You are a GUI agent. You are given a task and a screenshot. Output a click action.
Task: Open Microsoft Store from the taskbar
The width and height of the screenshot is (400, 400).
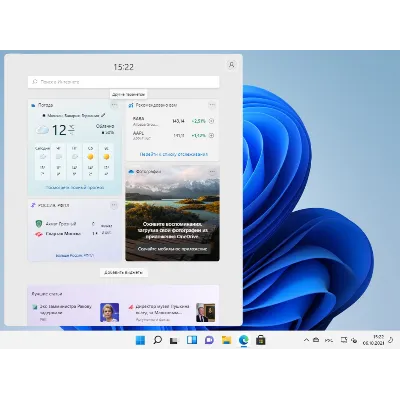(261, 340)
